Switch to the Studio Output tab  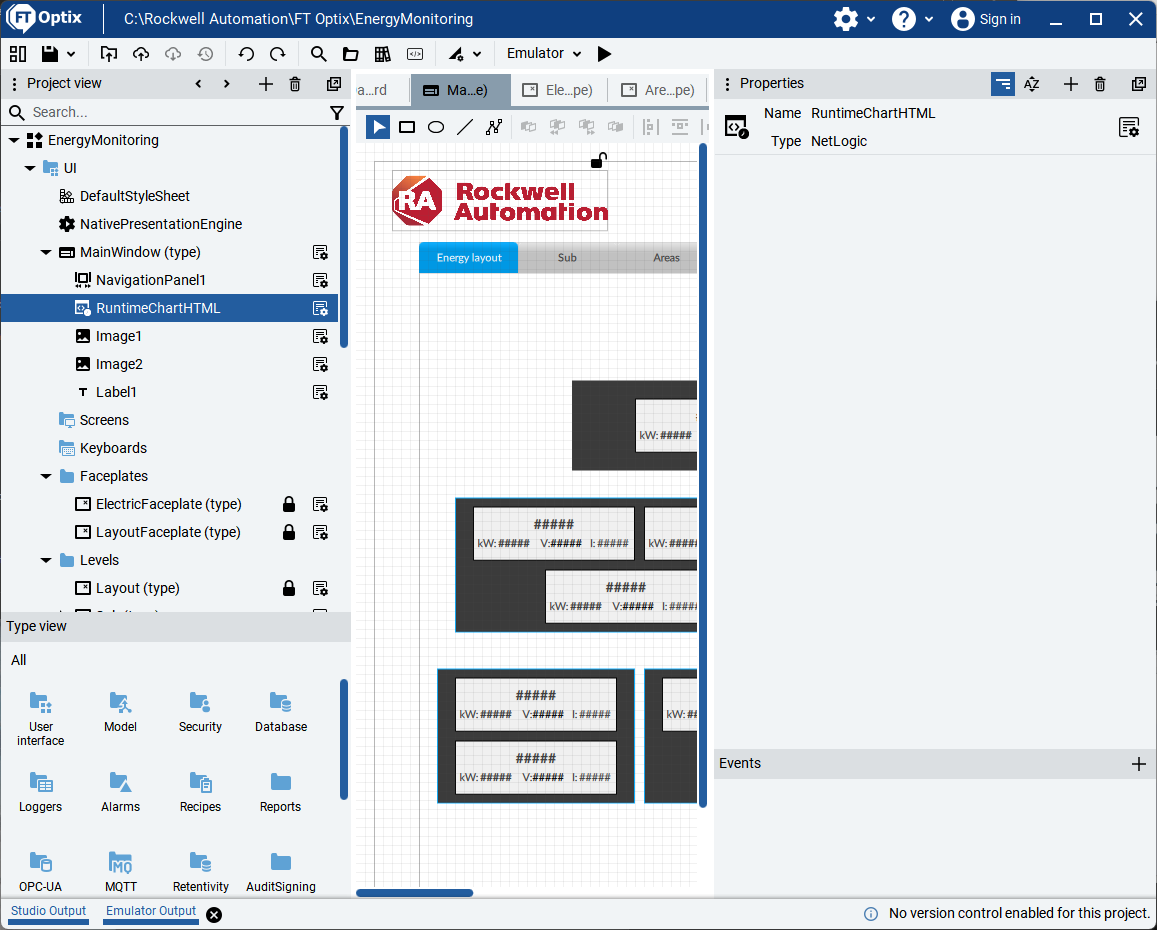[x=49, y=911]
